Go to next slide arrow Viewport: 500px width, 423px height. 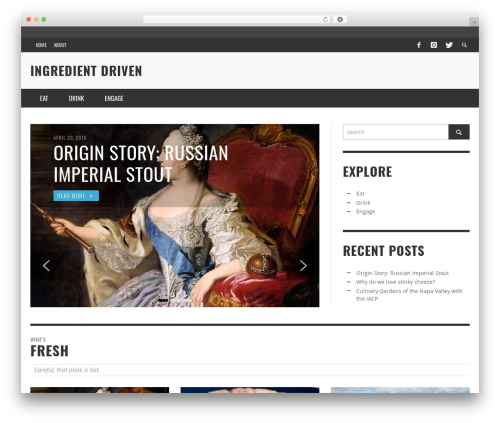click(x=303, y=266)
